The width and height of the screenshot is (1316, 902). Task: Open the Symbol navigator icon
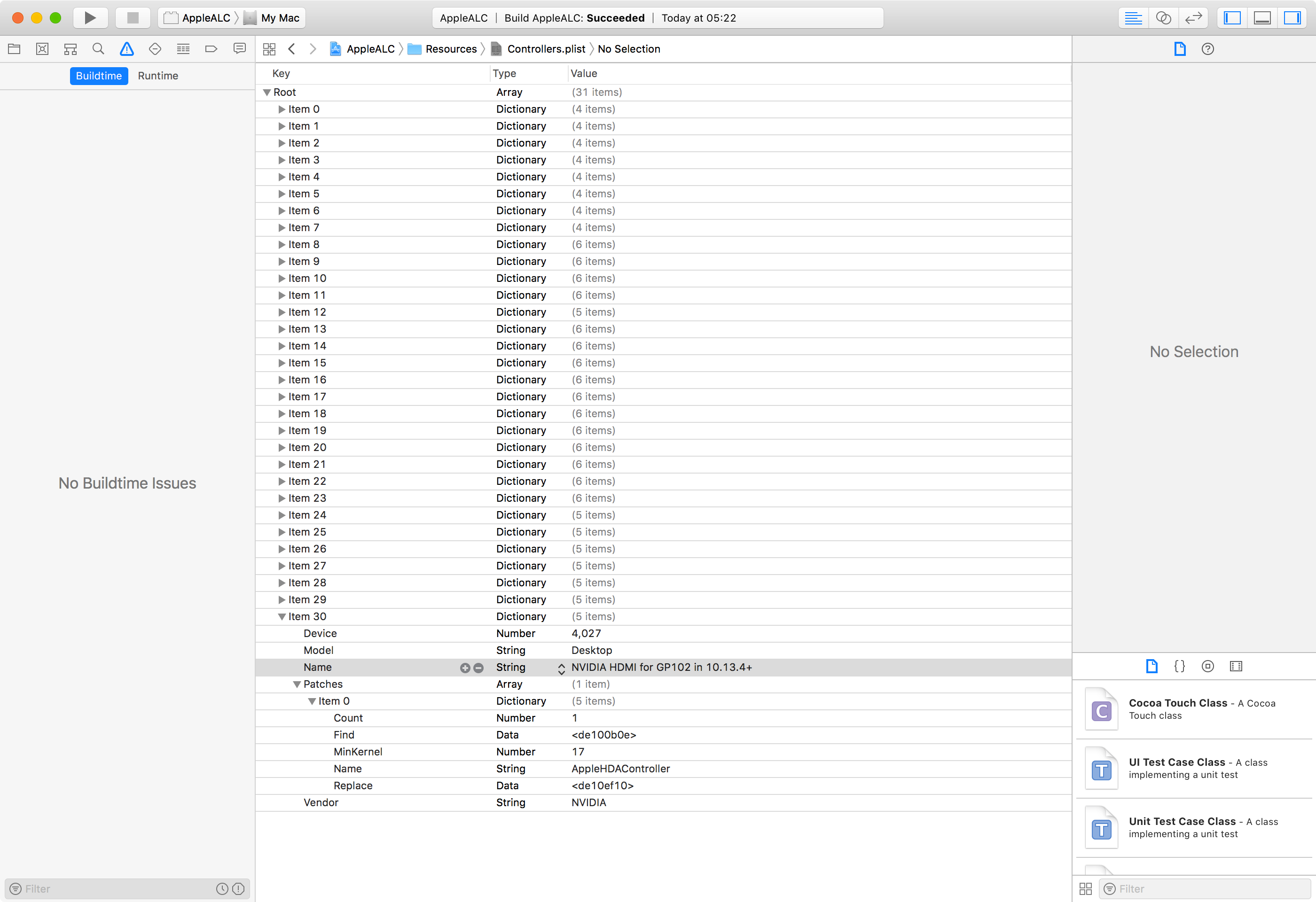70,49
